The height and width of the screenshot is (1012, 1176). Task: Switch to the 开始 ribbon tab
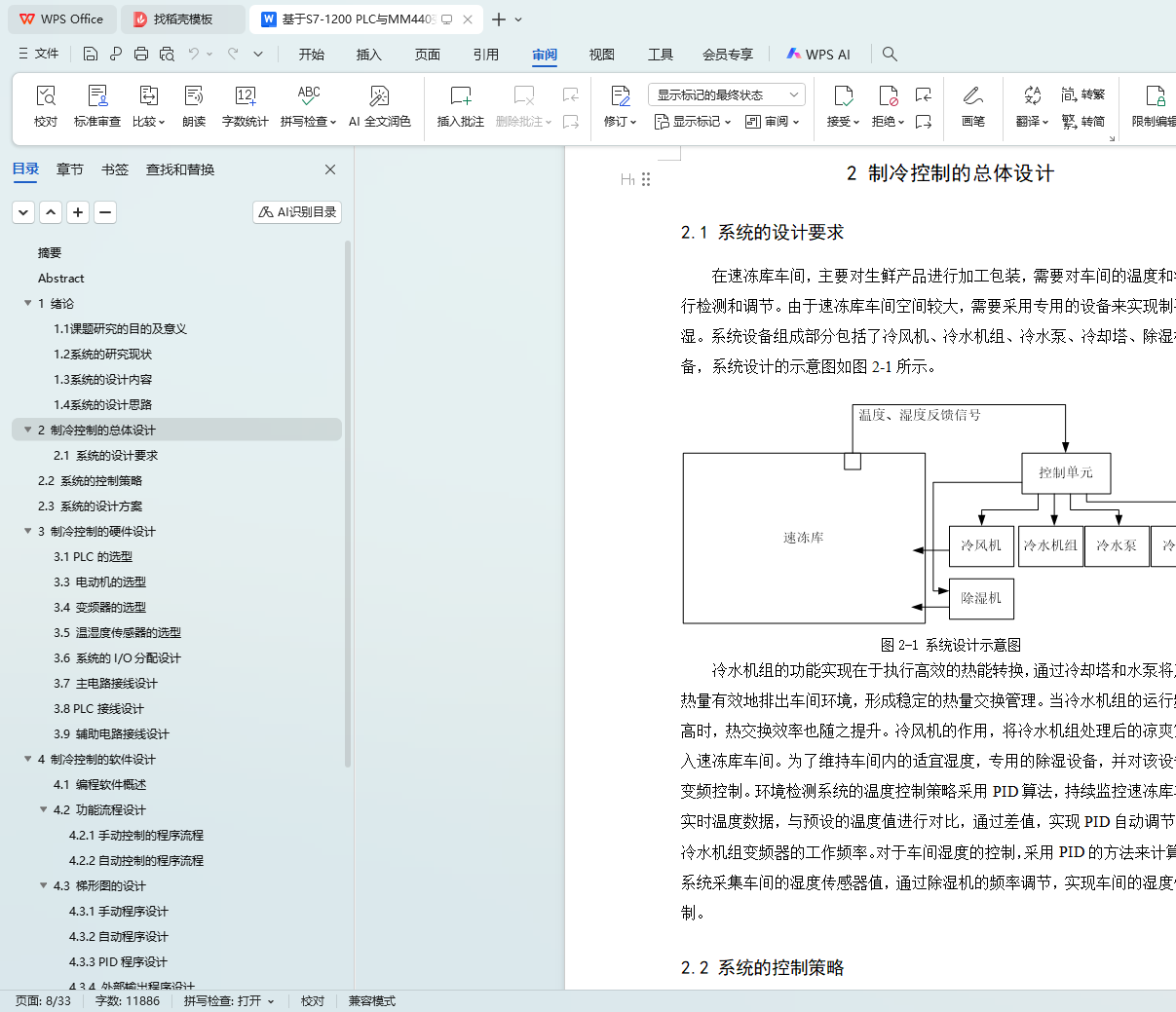[x=312, y=55]
